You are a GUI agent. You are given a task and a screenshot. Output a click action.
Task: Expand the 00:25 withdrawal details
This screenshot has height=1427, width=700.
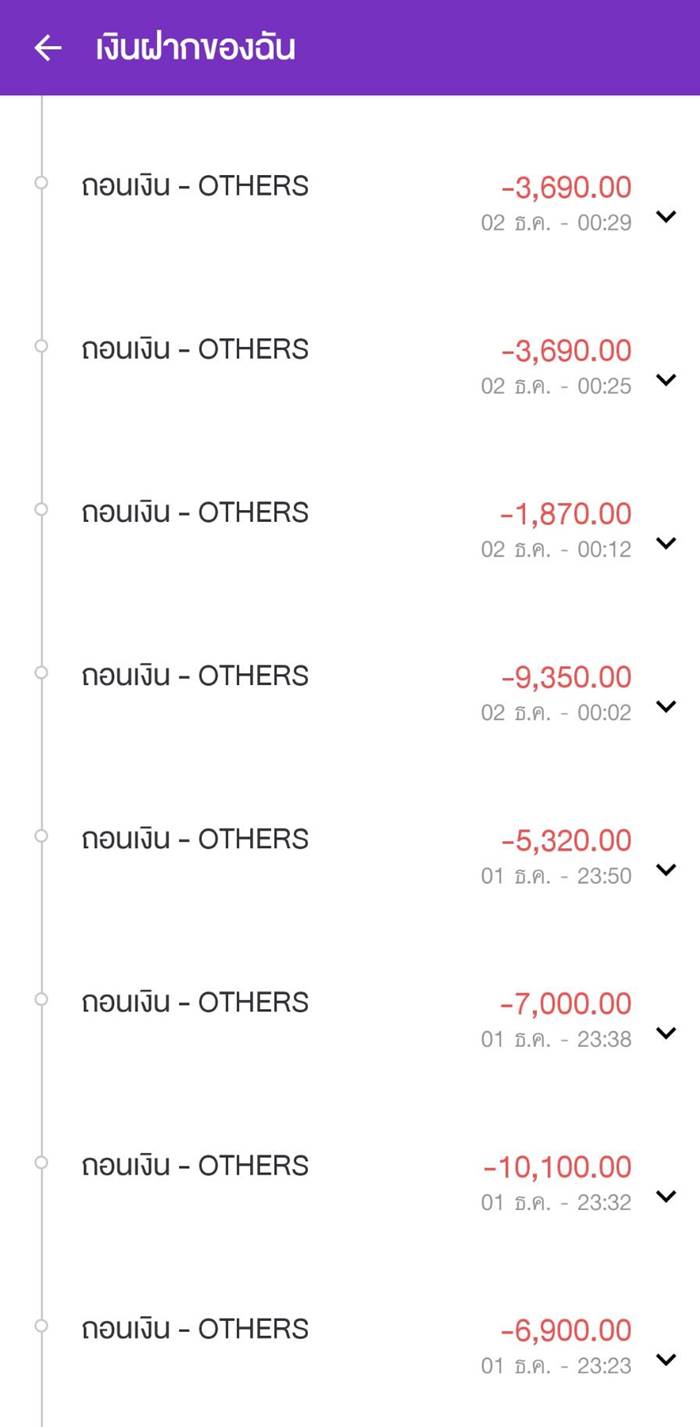click(666, 380)
